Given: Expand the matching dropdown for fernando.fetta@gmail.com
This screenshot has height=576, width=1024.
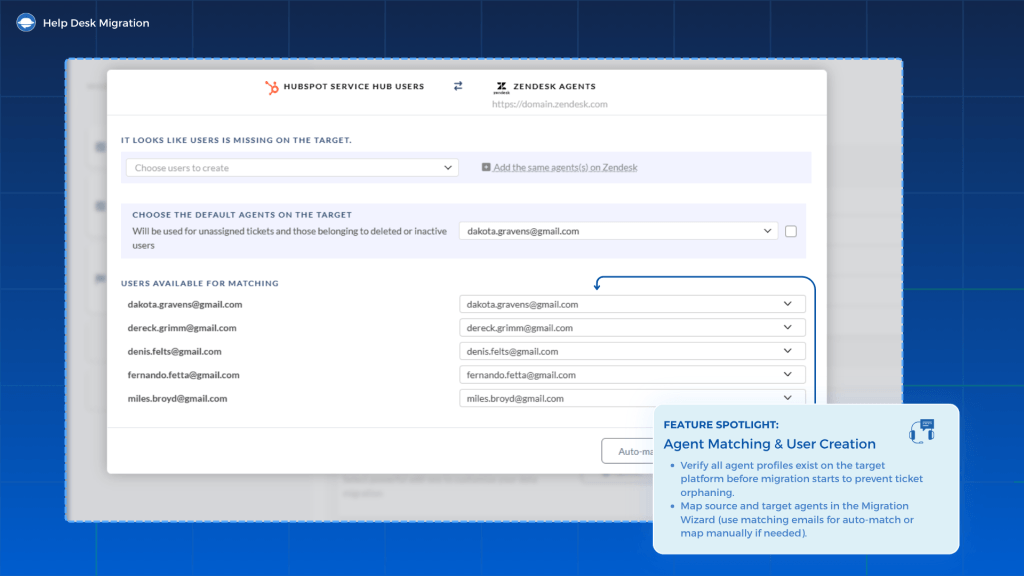Looking at the screenshot, I should pyautogui.click(x=632, y=375).
